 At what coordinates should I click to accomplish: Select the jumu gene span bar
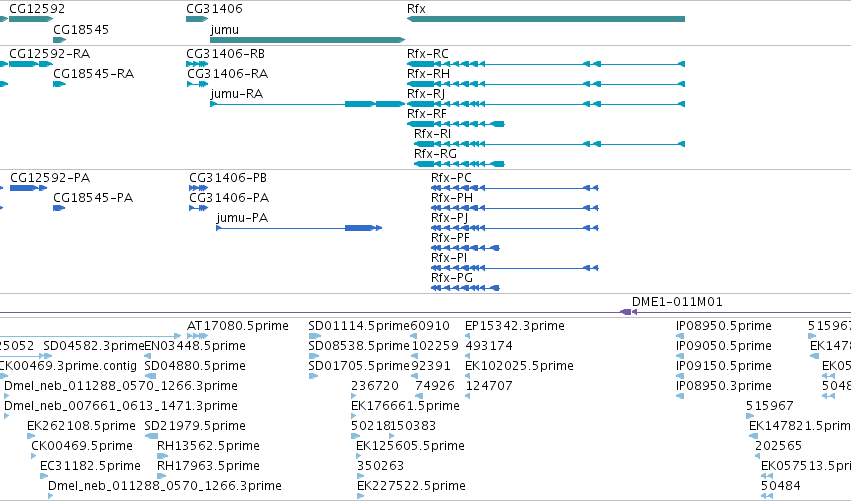pos(308,40)
